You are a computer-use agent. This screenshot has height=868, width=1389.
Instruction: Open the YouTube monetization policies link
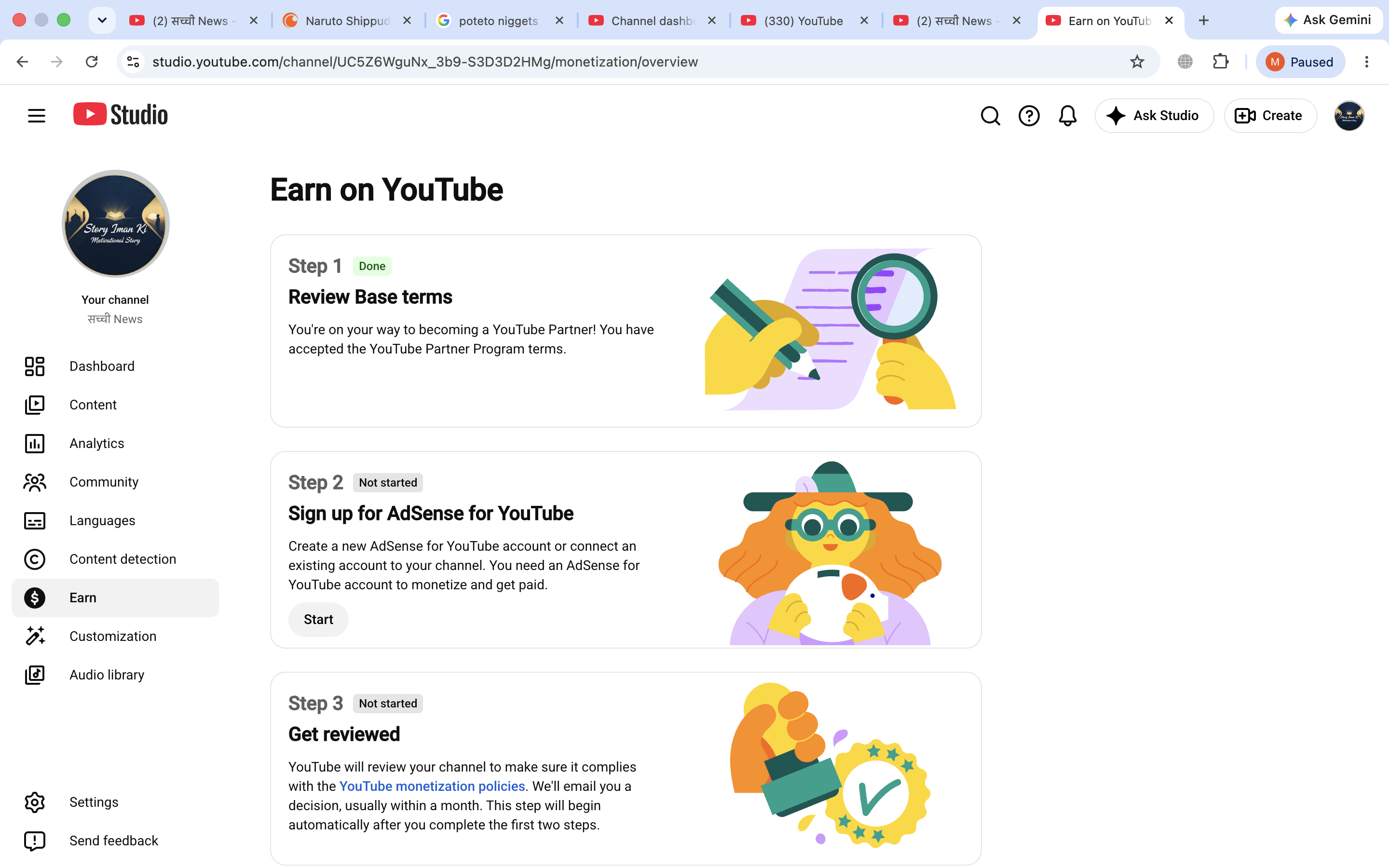click(x=432, y=786)
